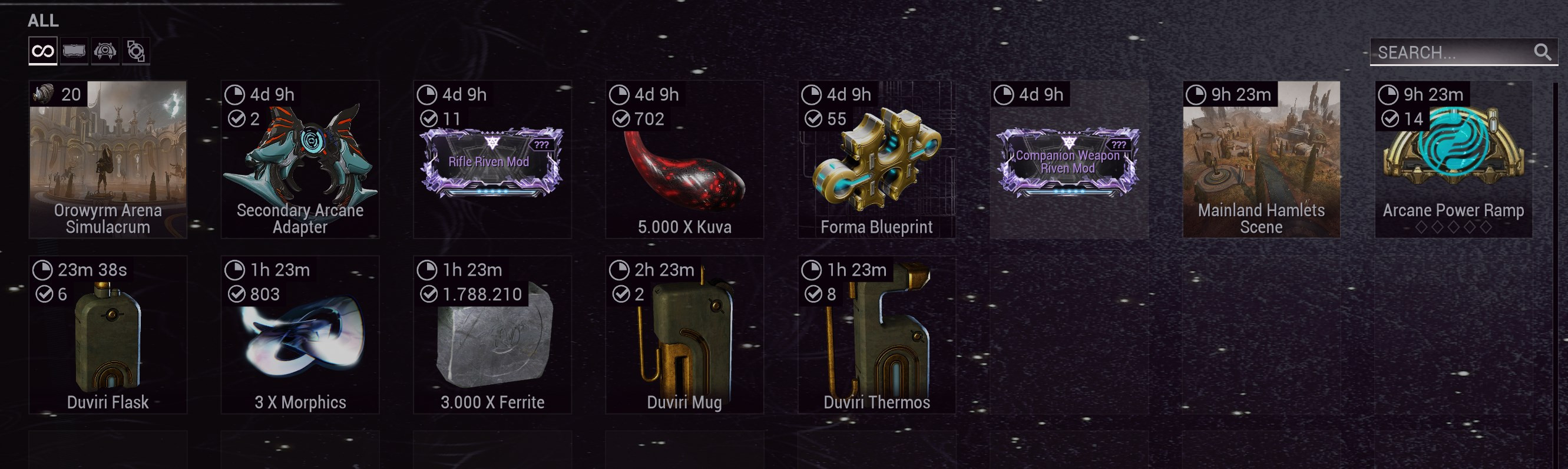This screenshot has width=1568, height=469.
Task: Select the Duviri Mug decoration
Action: point(685,335)
